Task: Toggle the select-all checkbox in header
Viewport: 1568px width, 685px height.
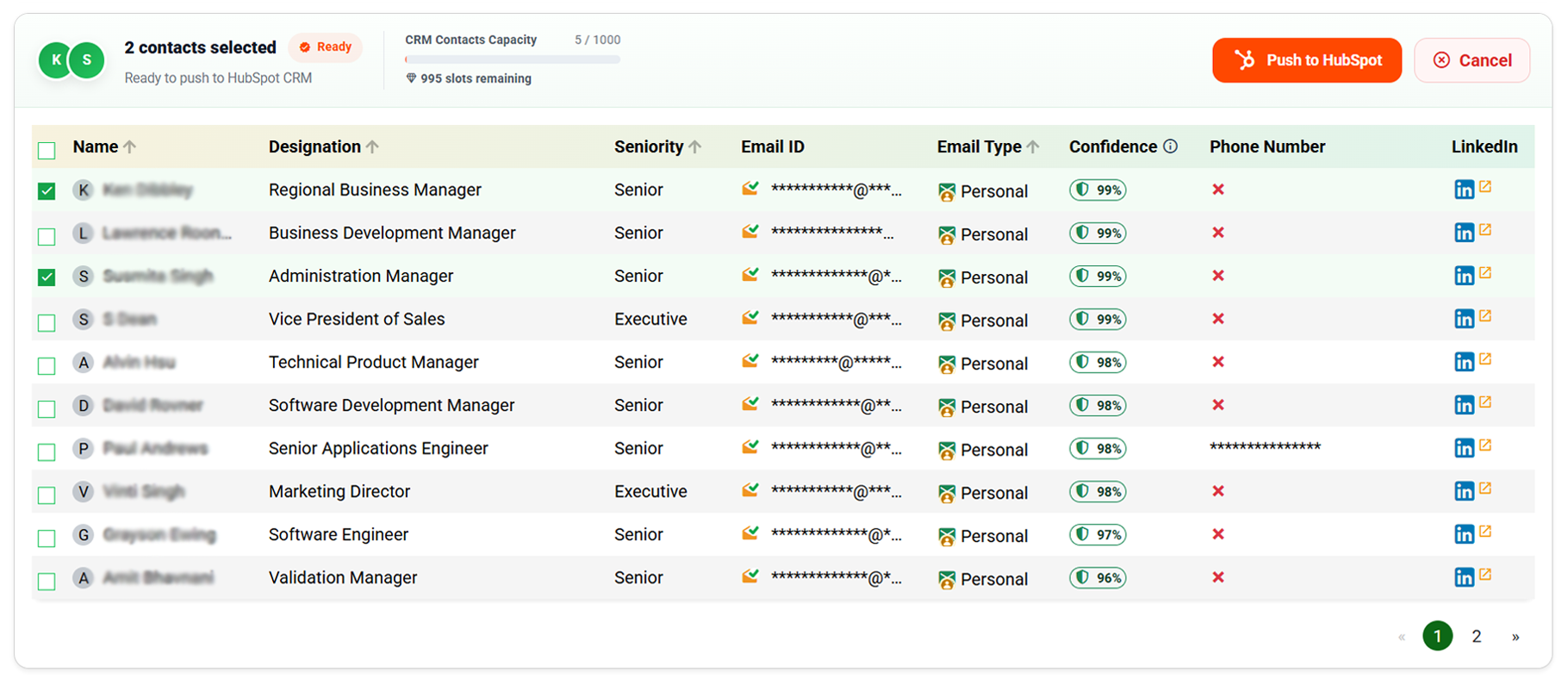Action: pos(47,151)
